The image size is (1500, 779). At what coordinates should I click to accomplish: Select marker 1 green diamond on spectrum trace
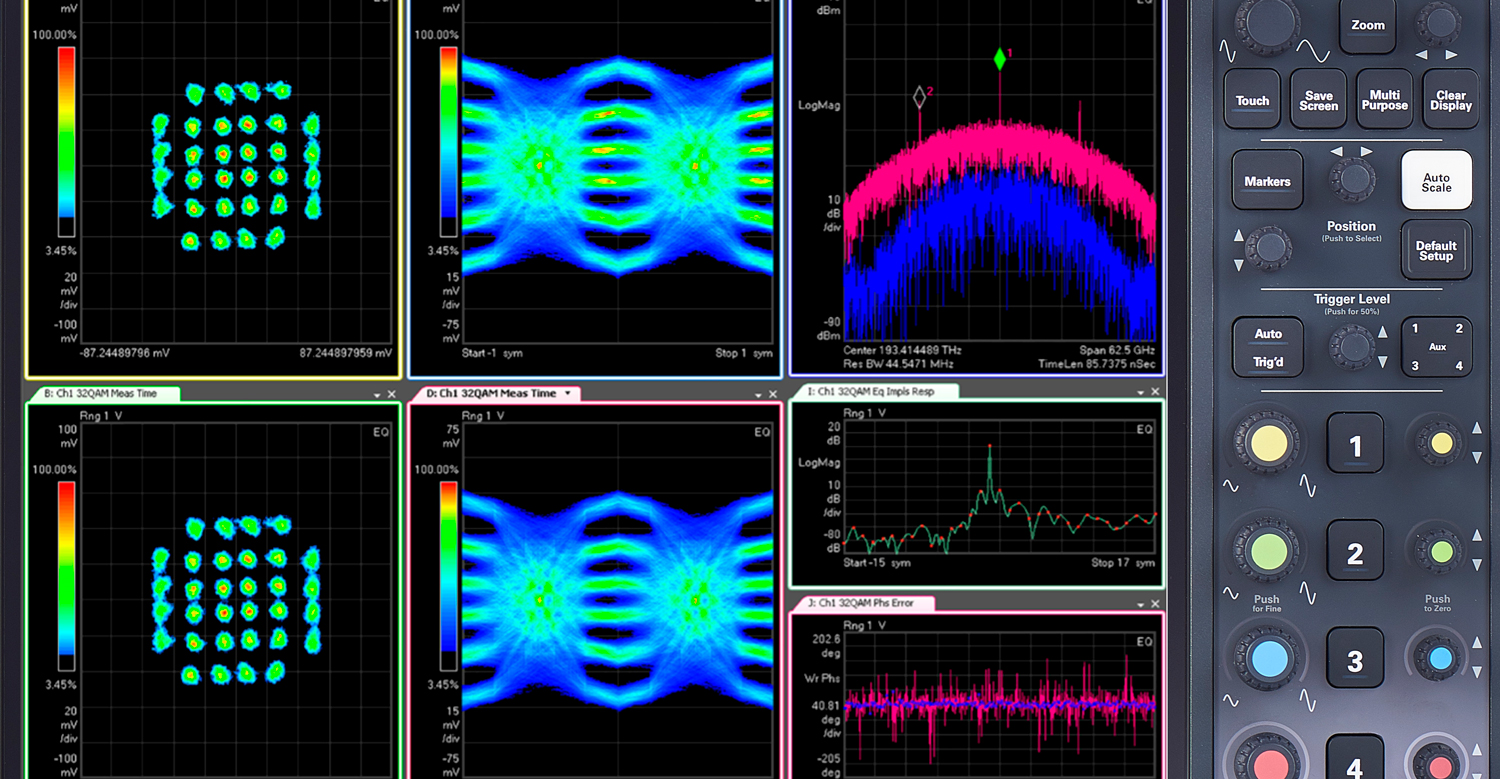pos(999,60)
